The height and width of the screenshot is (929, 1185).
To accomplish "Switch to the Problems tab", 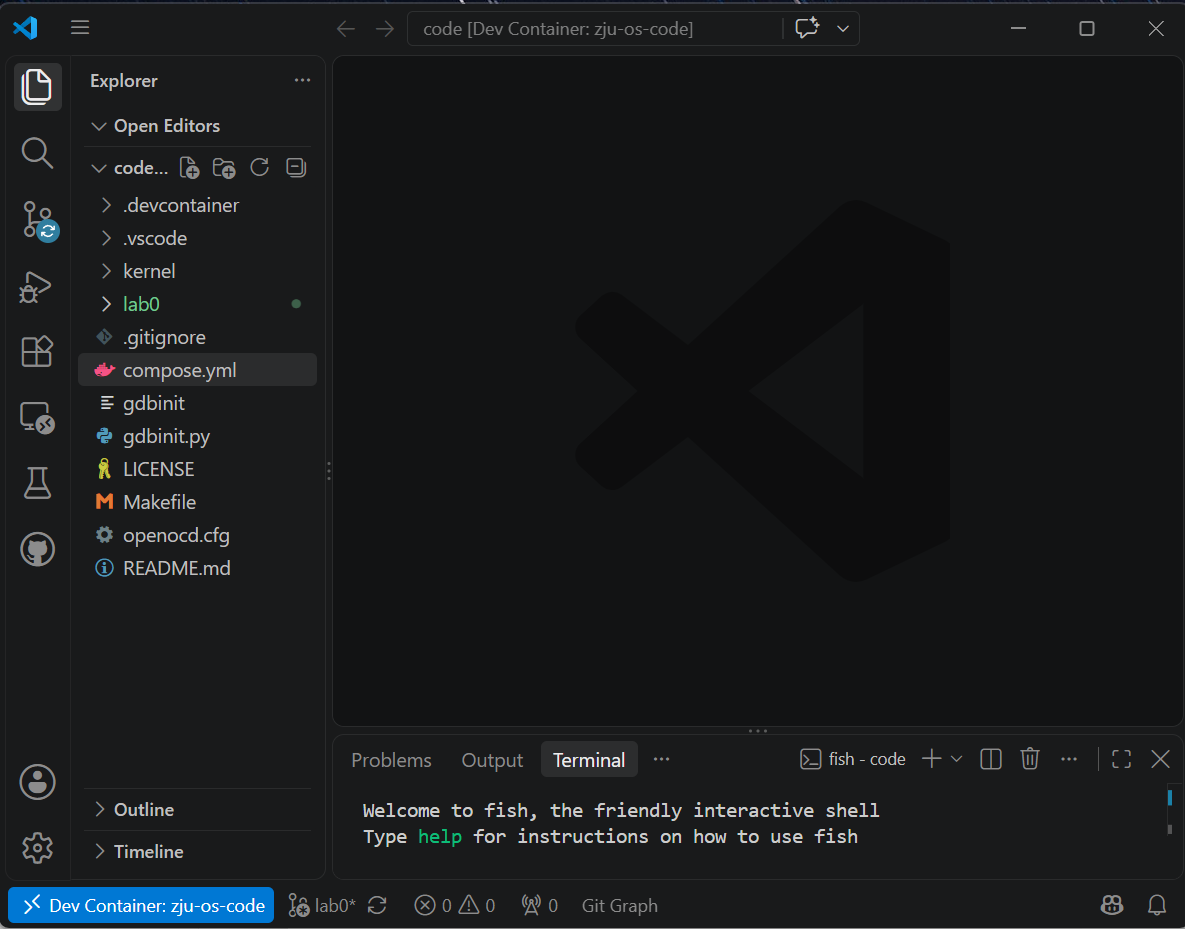I will click(x=391, y=760).
